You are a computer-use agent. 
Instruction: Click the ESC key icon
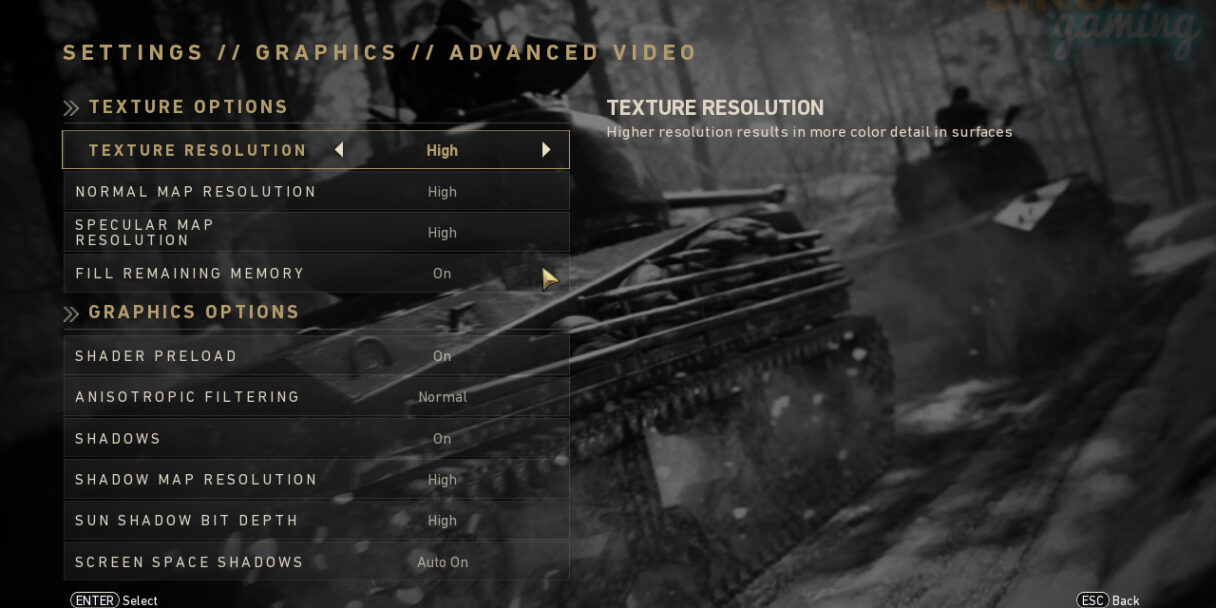click(x=1093, y=600)
